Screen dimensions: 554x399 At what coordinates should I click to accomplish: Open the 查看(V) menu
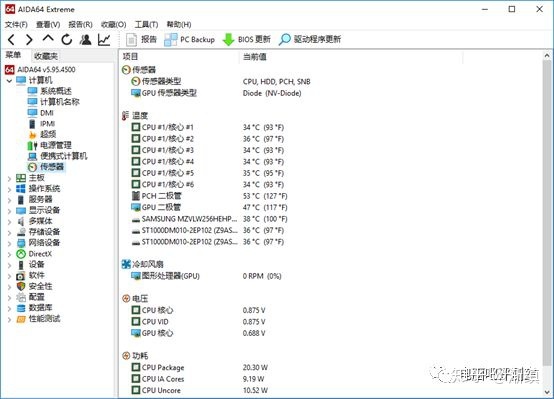tap(48, 24)
